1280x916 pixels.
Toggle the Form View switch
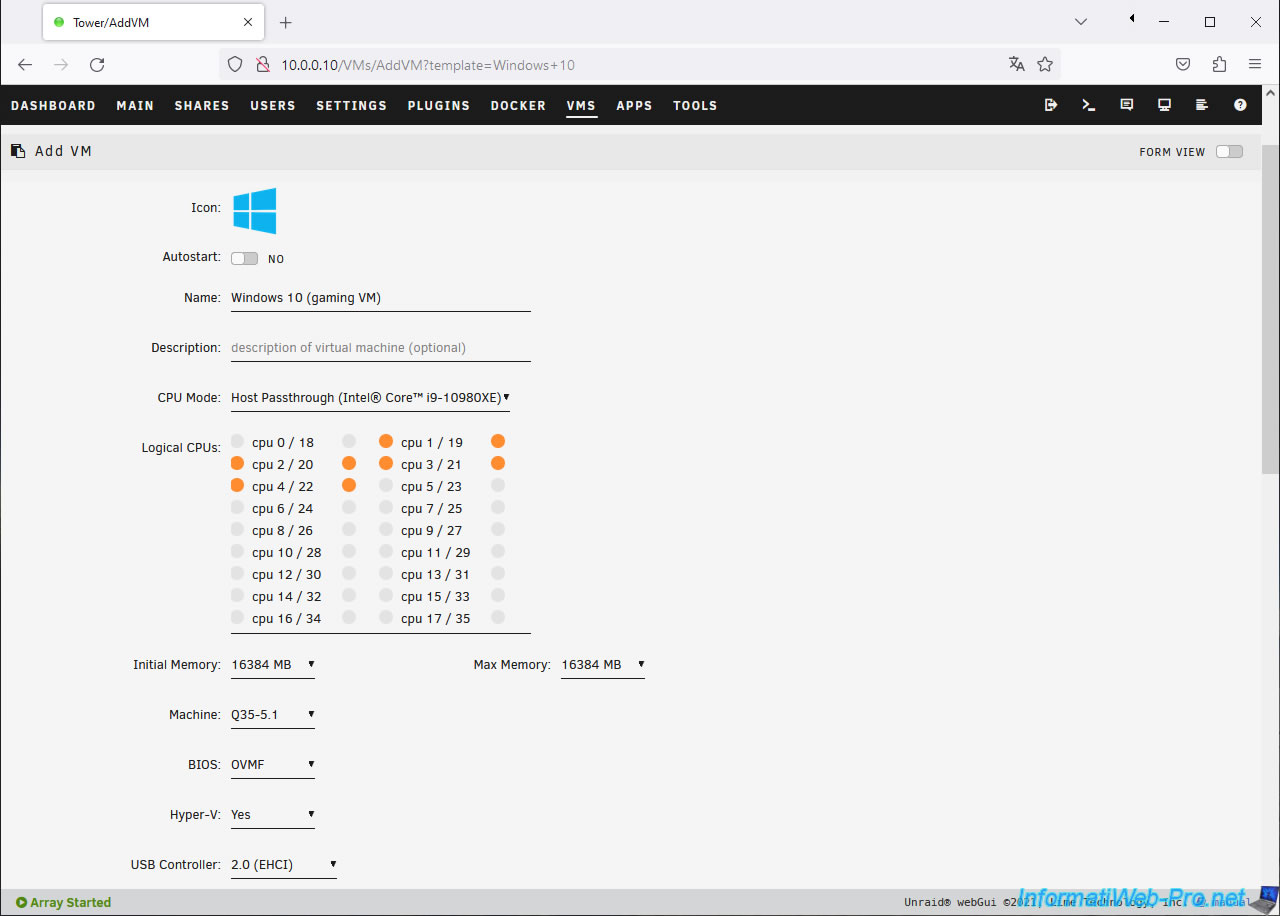pyautogui.click(x=1230, y=152)
